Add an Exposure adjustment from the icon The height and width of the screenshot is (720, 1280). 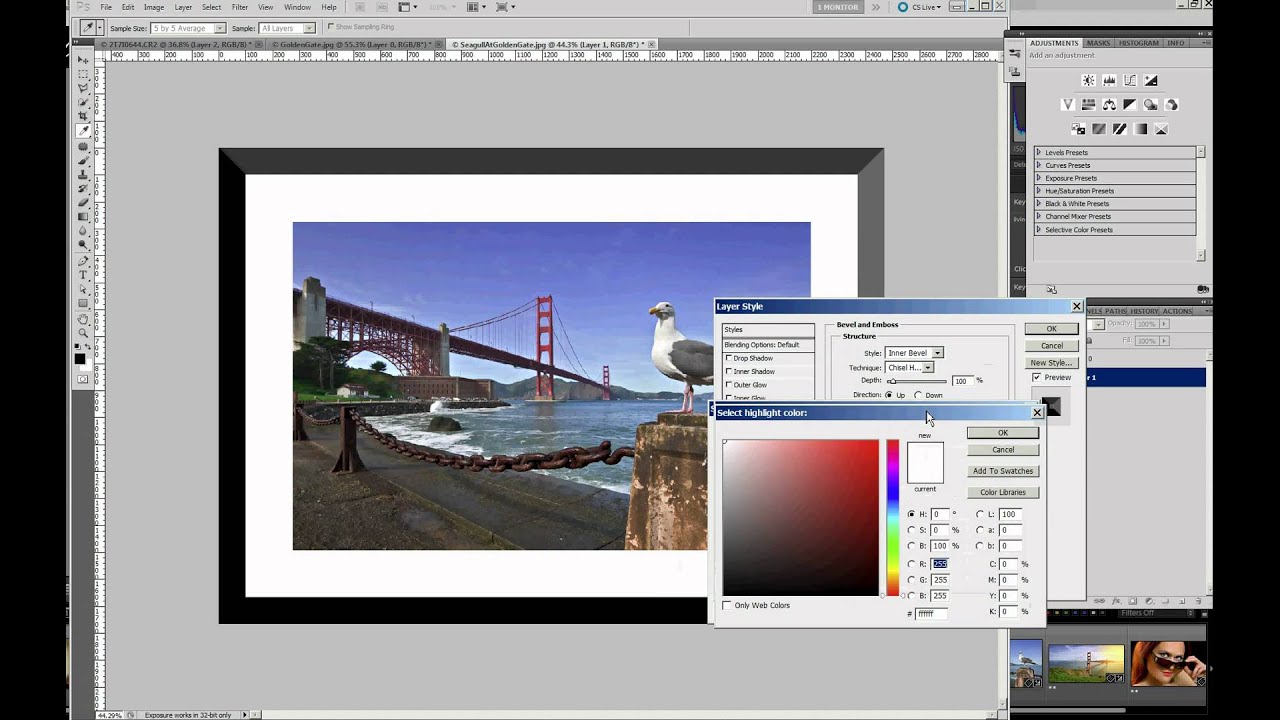pyautogui.click(x=1151, y=81)
